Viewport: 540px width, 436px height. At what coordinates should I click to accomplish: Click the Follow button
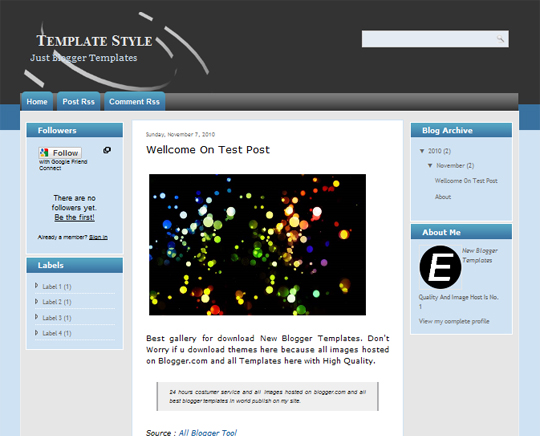pyautogui.click(x=60, y=153)
